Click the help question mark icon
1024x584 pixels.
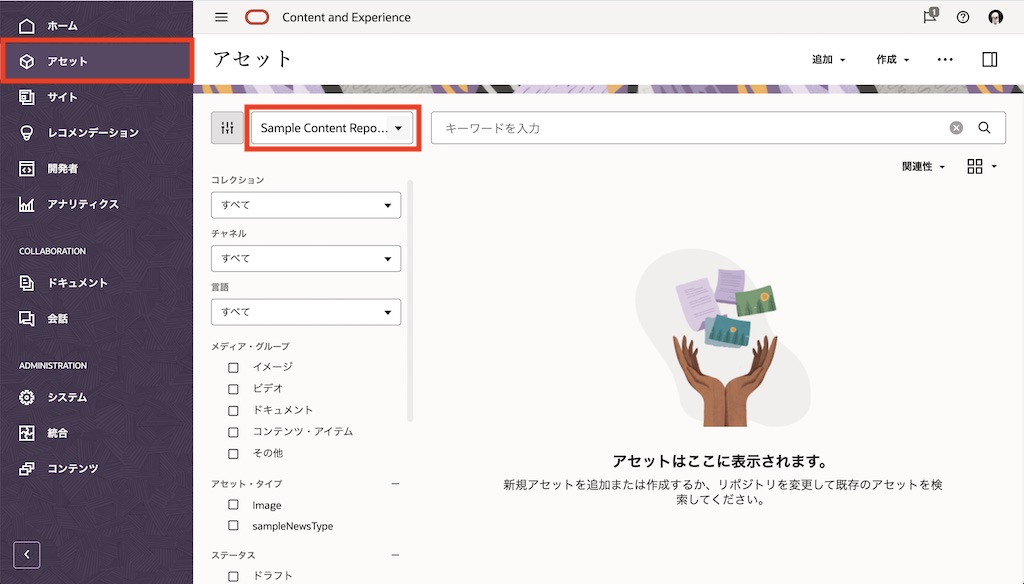[x=963, y=17]
